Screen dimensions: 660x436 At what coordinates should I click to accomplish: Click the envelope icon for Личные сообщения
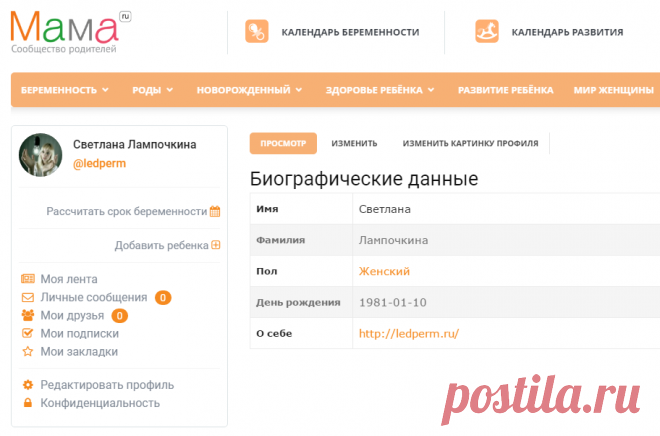coord(28,298)
